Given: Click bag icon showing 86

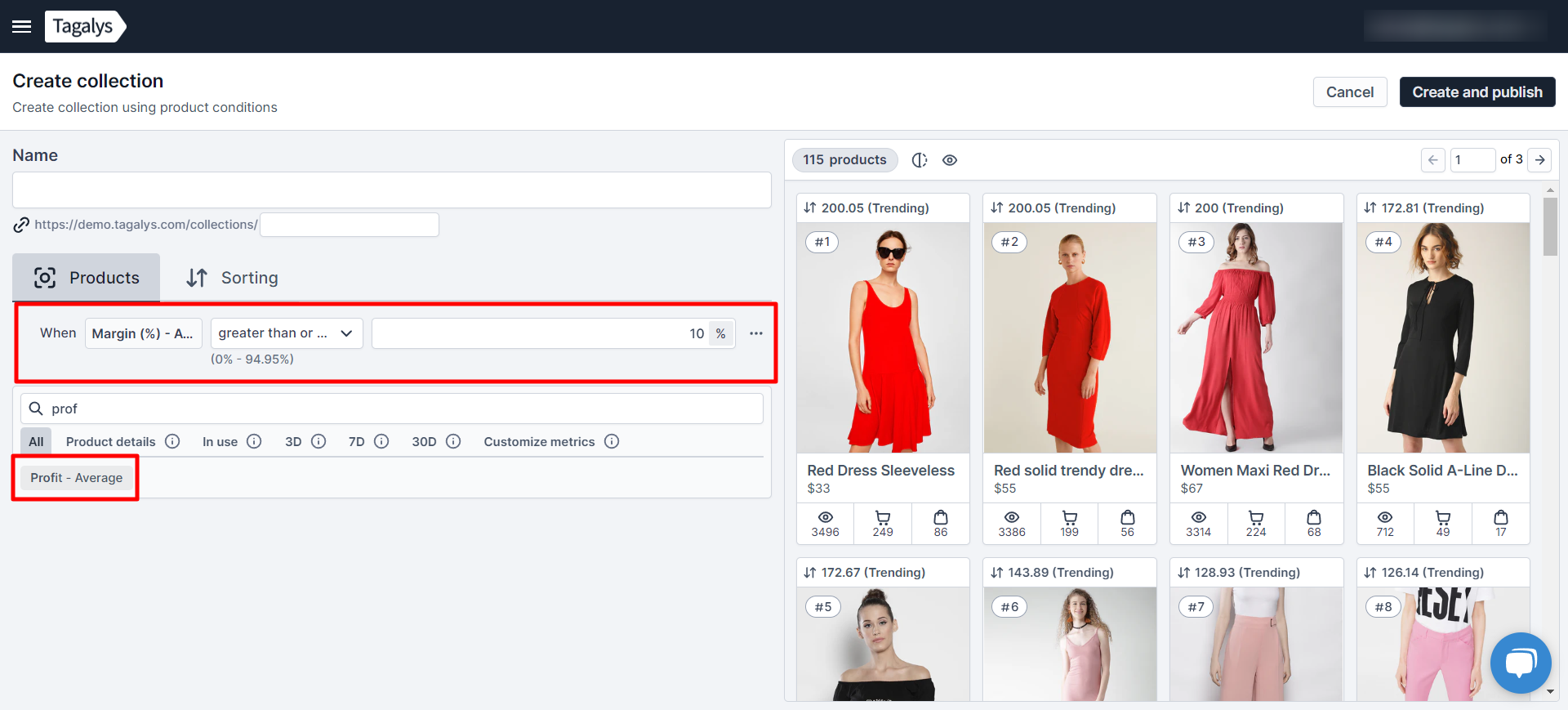Looking at the screenshot, I should 941,517.
